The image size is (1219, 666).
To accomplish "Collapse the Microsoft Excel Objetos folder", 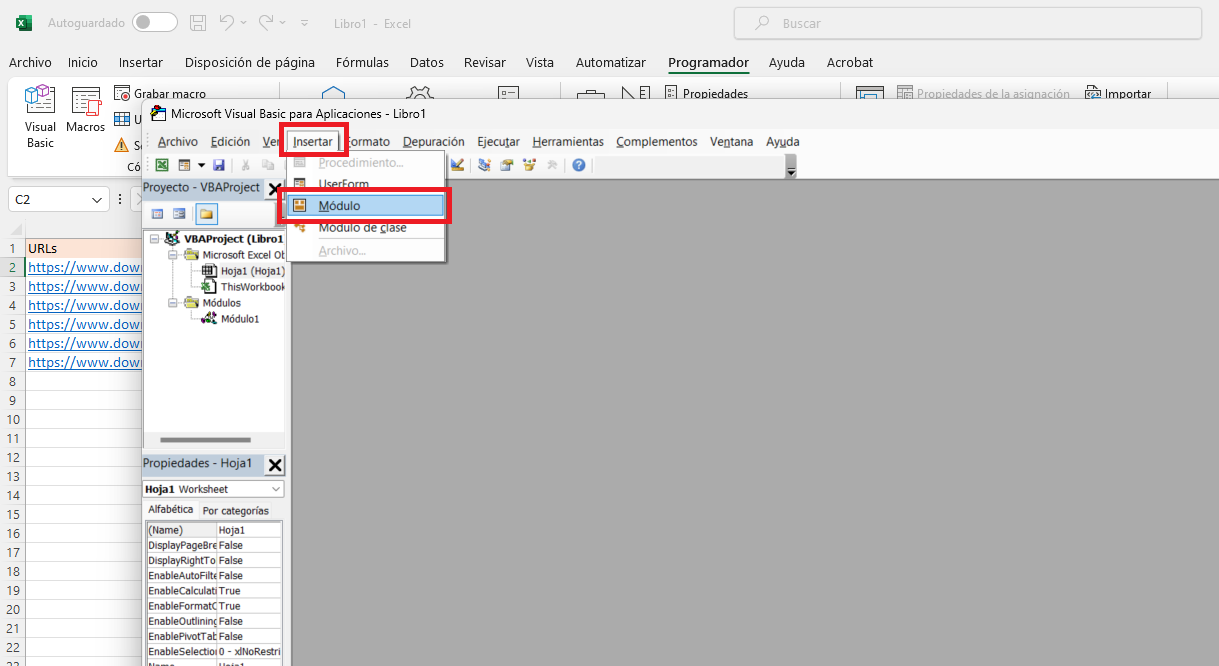I will (172, 255).
